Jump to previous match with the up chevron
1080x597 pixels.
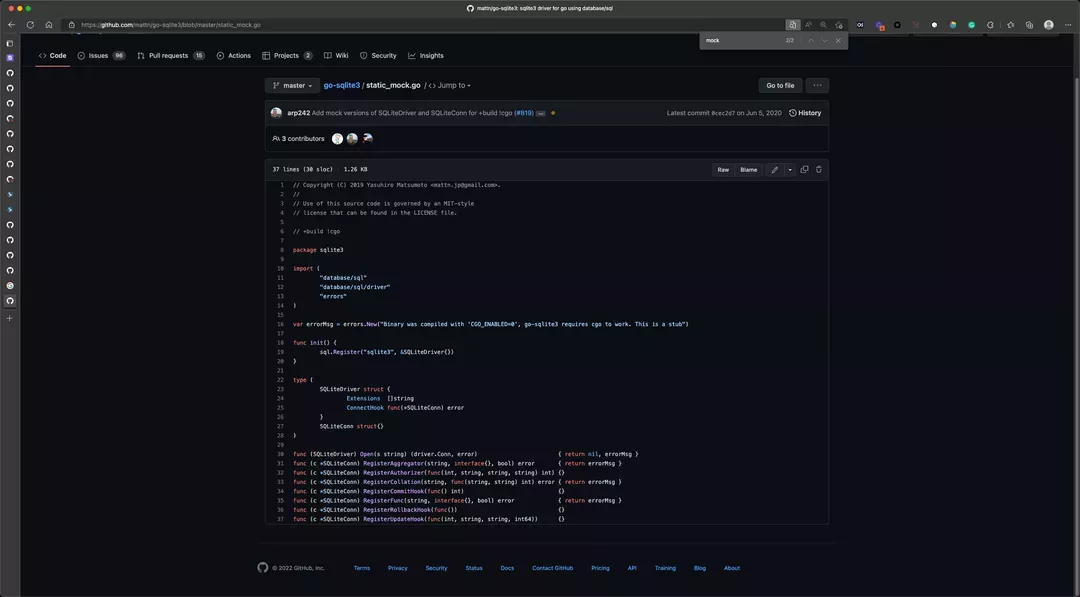pos(811,40)
